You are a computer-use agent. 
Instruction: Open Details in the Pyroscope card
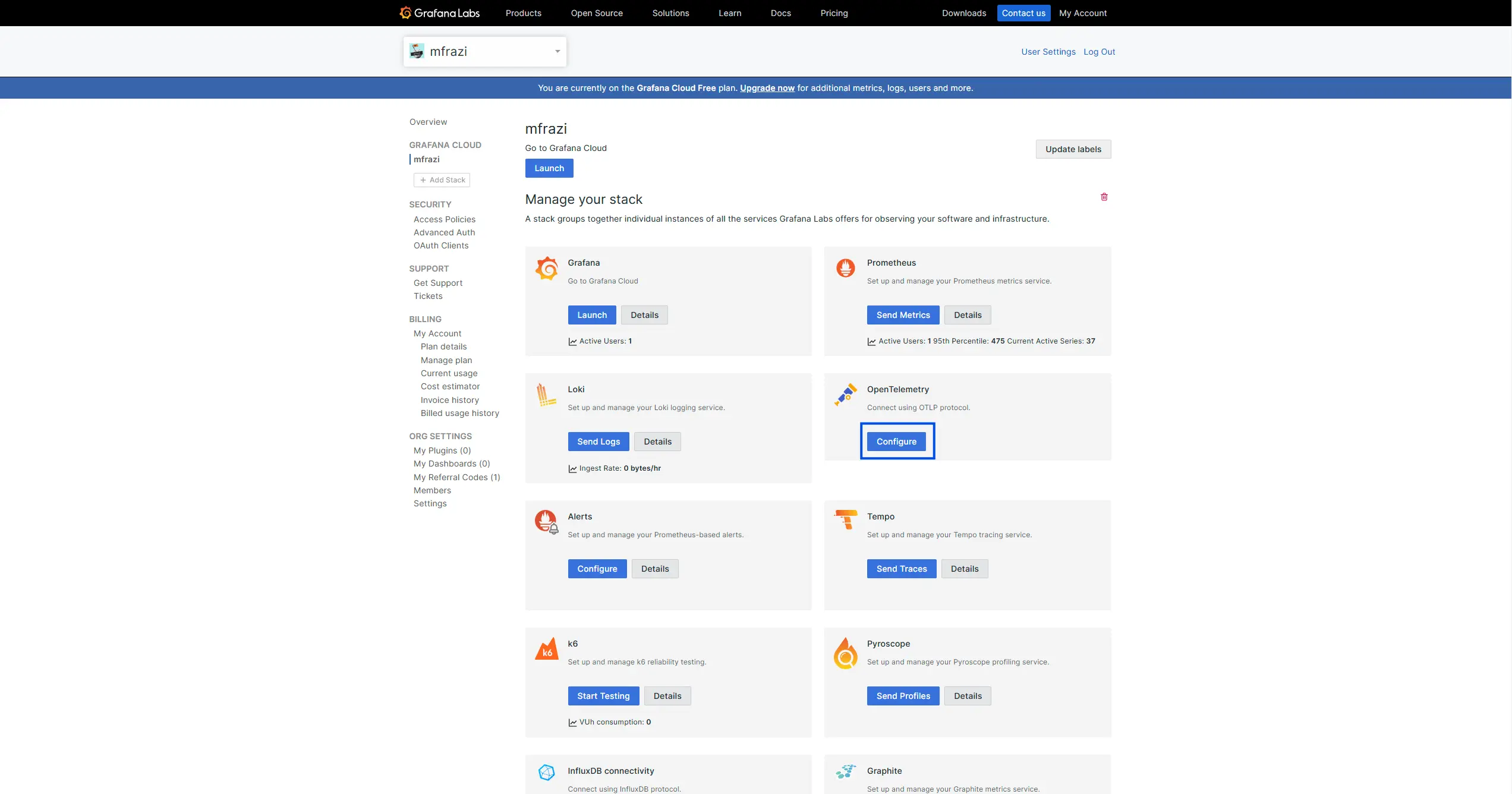[968, 696]
